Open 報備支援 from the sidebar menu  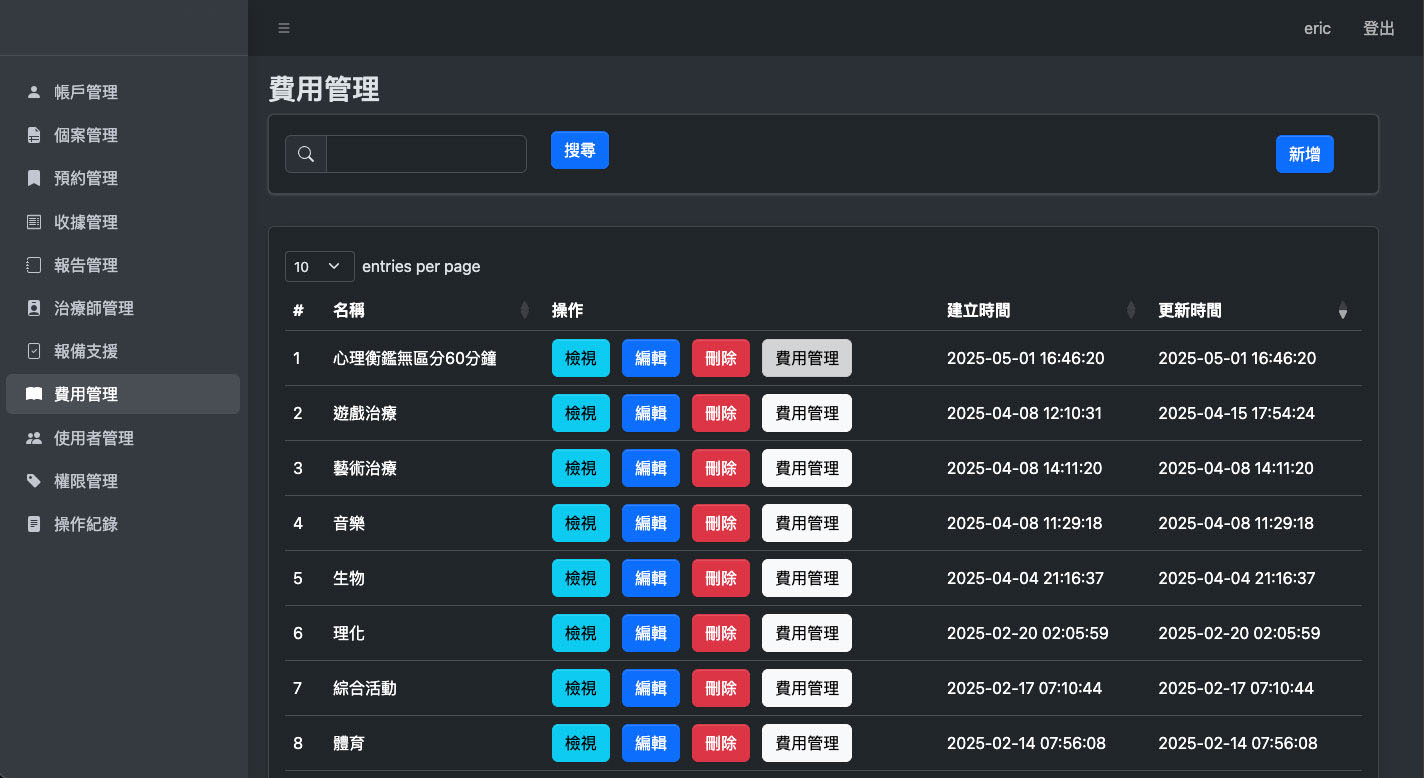click(85, 351)
